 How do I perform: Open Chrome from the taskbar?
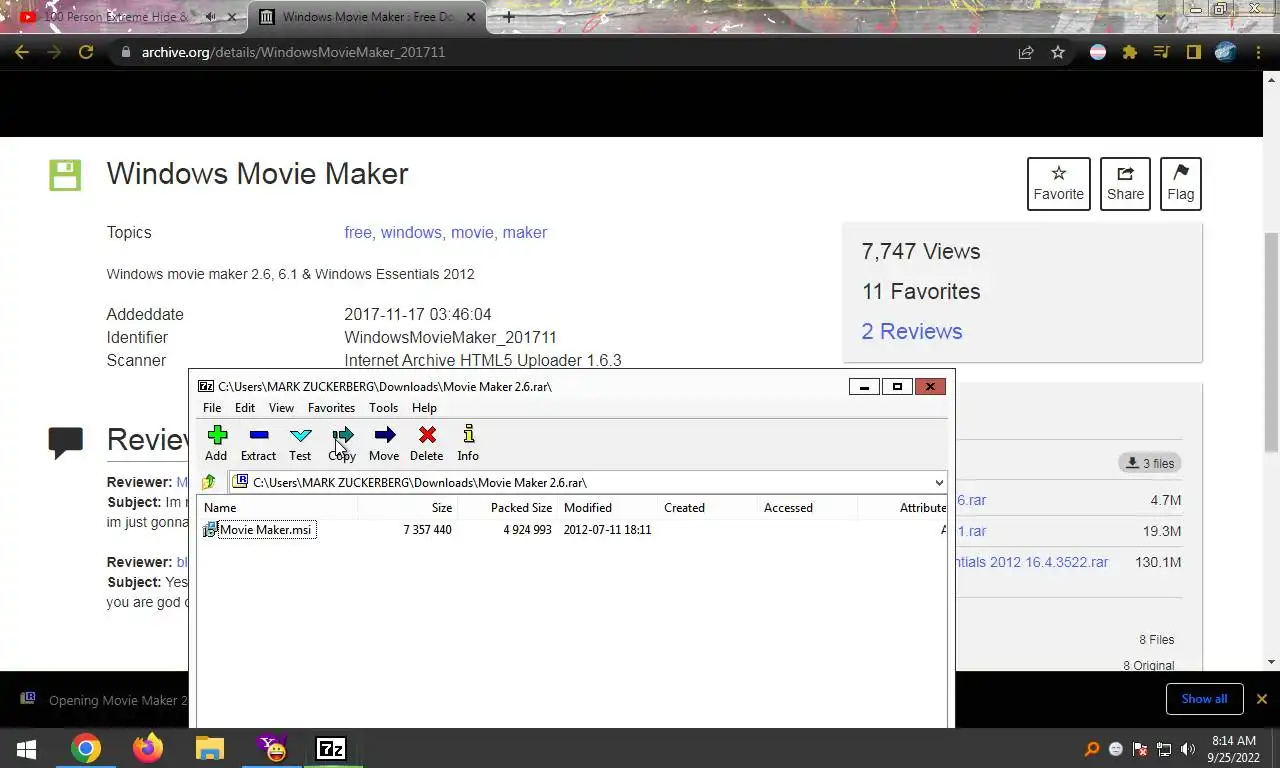pos(86,748)
